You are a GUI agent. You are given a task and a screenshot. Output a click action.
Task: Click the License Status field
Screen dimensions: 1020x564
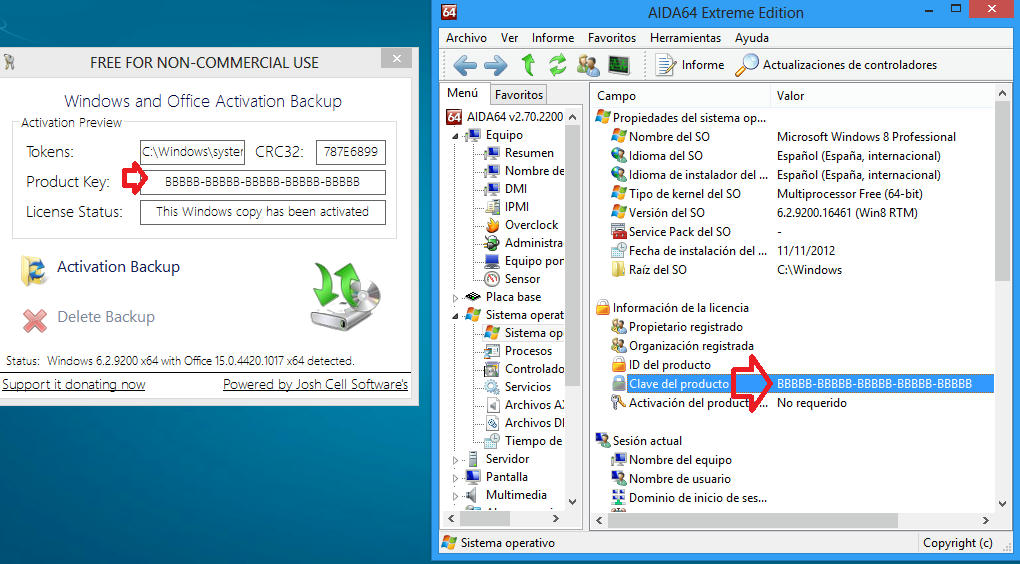pos(263,212)
